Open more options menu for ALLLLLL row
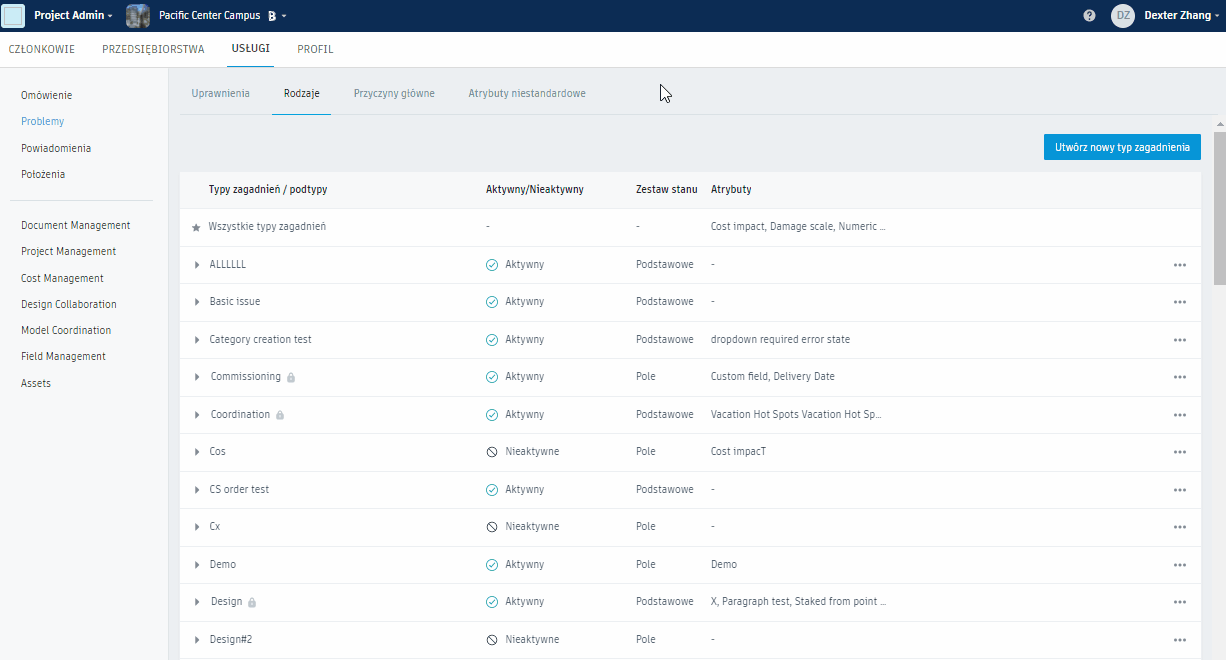This screenshot has width=1226, height=660. coord(1180,265)
